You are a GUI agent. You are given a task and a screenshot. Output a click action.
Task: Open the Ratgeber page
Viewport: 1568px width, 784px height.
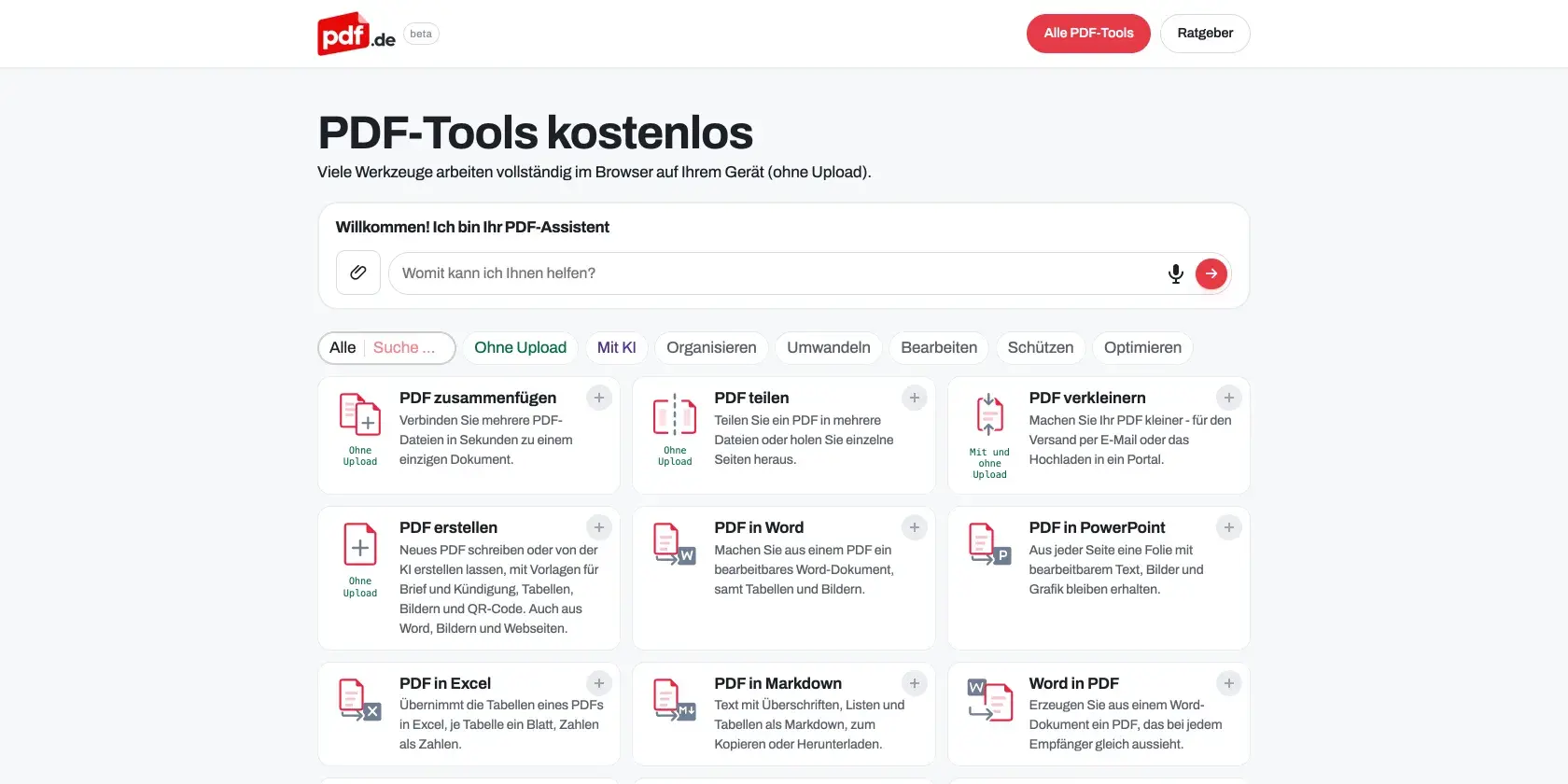tap(1205, 34)
